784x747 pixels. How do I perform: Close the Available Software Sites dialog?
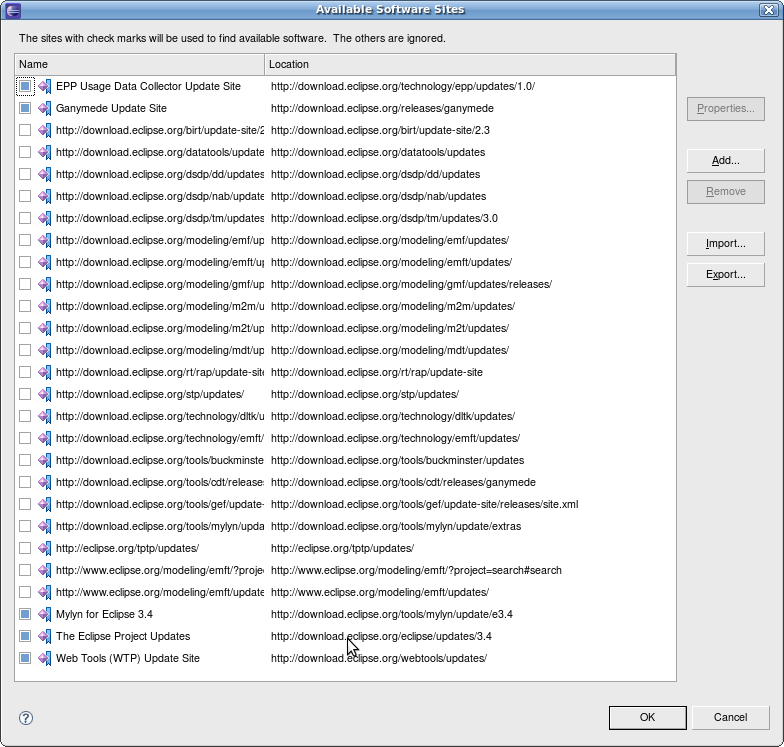click(x=768, y=10)
